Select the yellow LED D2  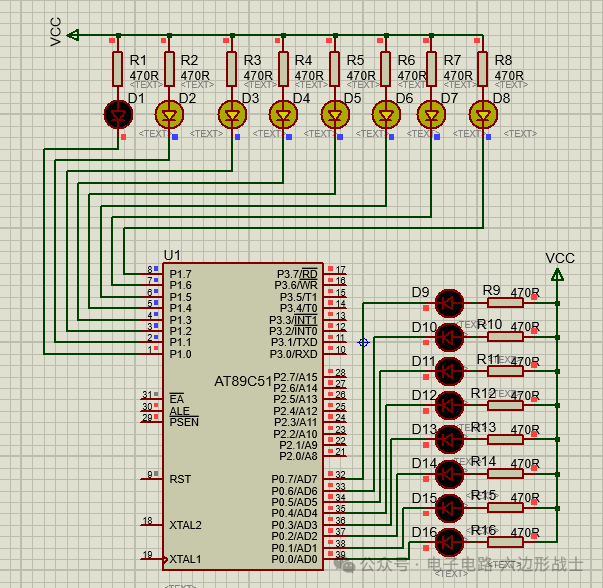pyautogui.click(x=169, y=115)
